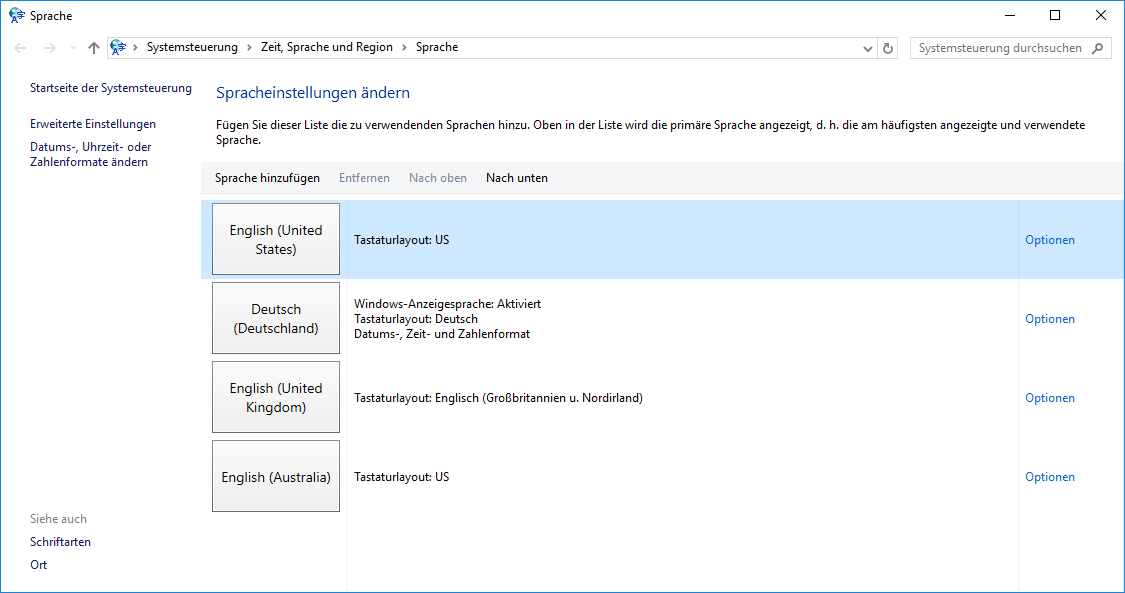Screen dimensions: 1125x593
Task: Select the English (Australia) language tile
Action: [276, 477]
